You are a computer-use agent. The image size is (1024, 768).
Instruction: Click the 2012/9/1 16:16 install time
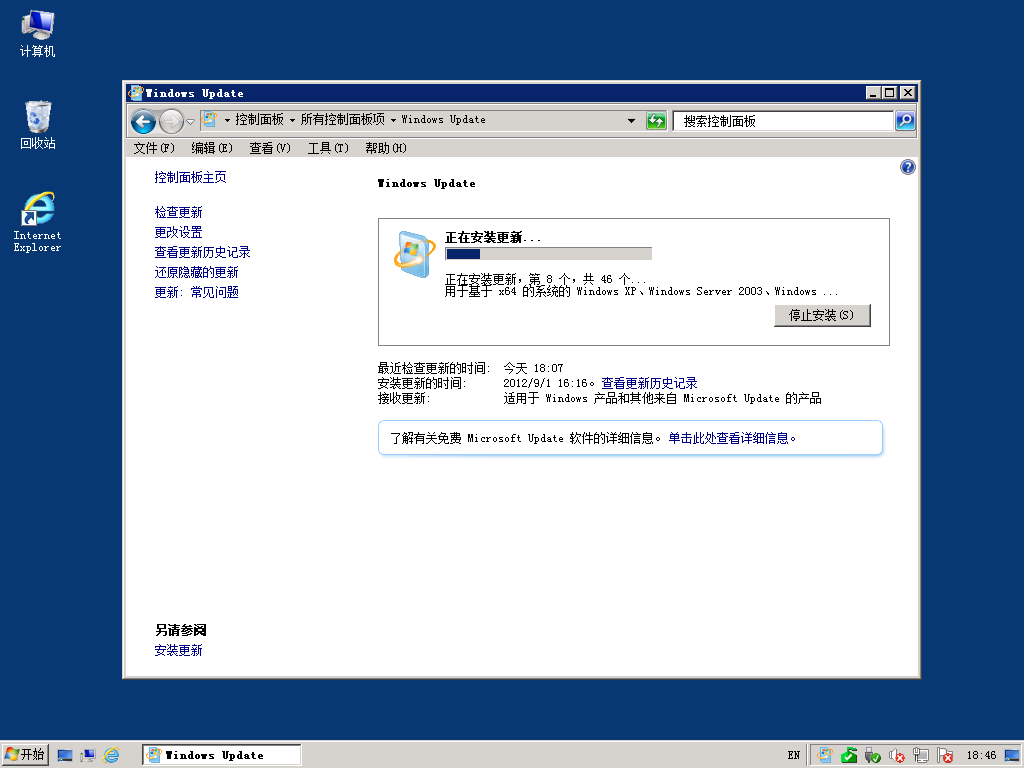(x=545, y=383)
